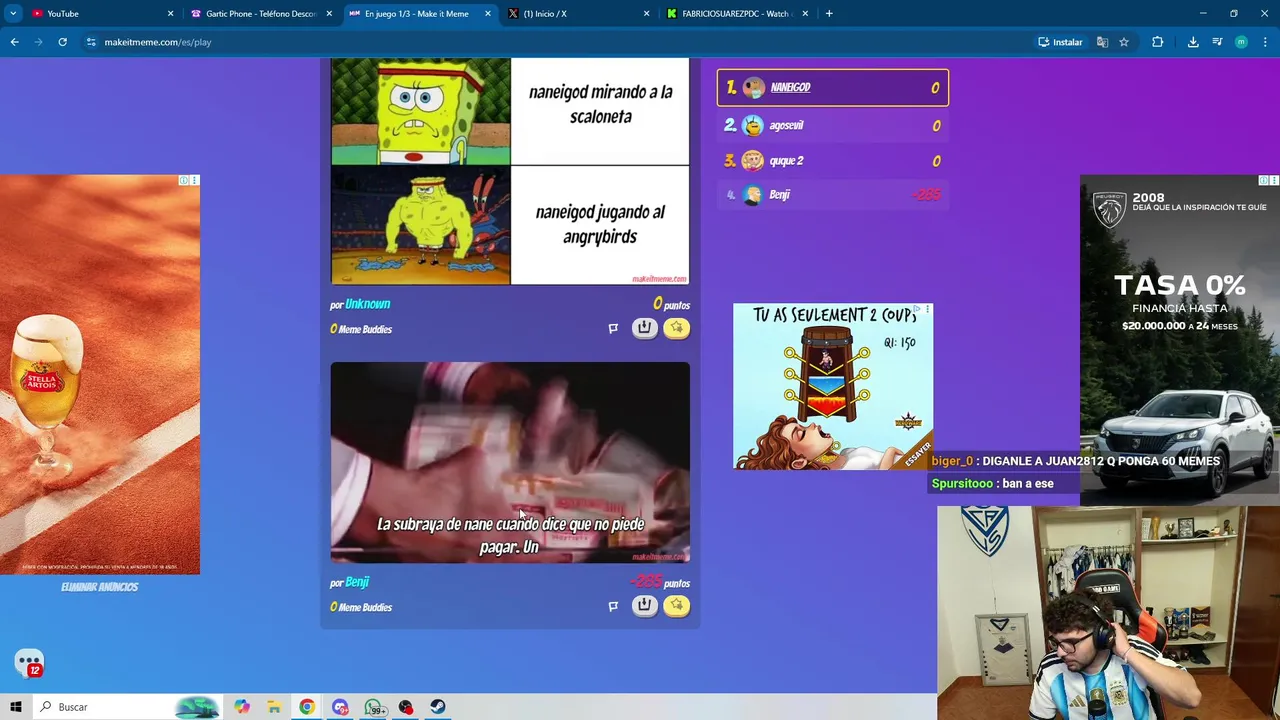Screen dimensions: 1280x720
Task: Star the Unknown meme as favorite
Action: click(x=677, y=328)
